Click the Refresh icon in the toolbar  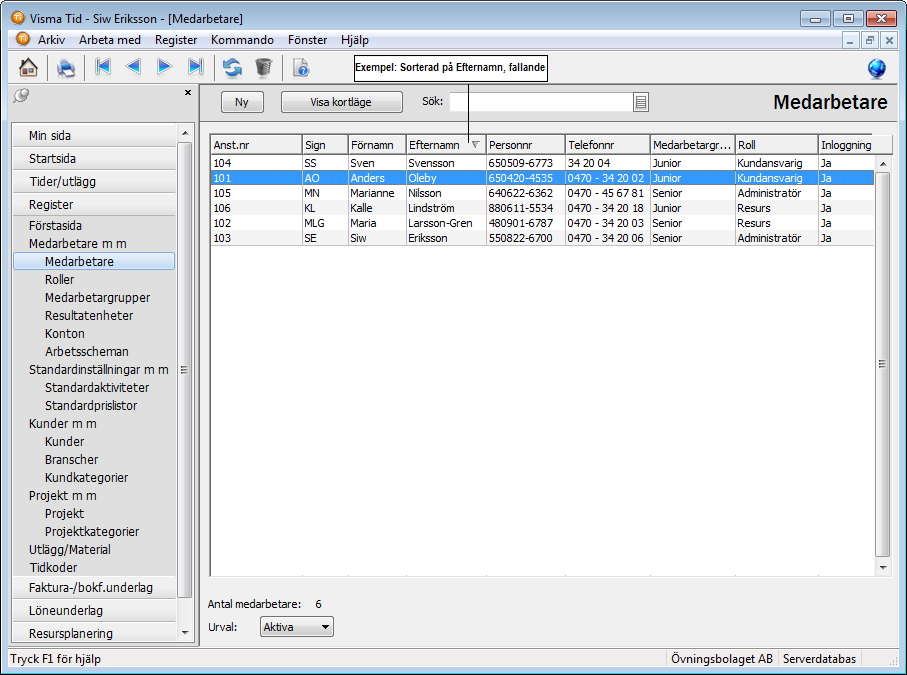pyautogui.click(x=232, y=67)
